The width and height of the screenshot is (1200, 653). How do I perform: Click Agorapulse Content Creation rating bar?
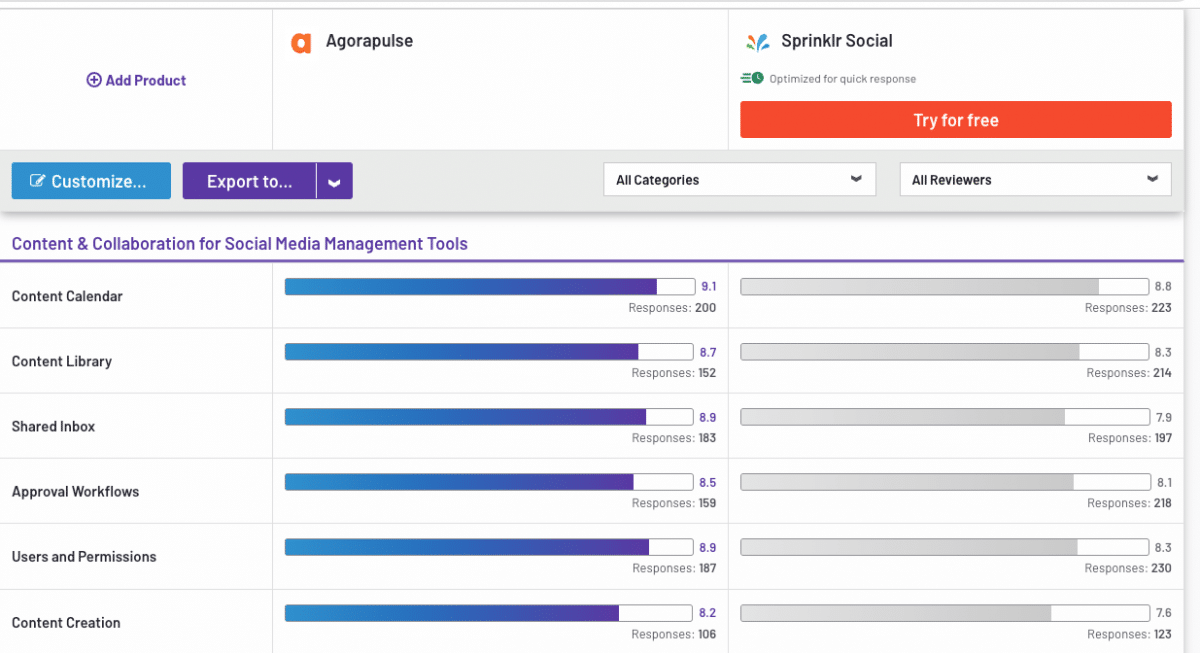tap(489, 613)
